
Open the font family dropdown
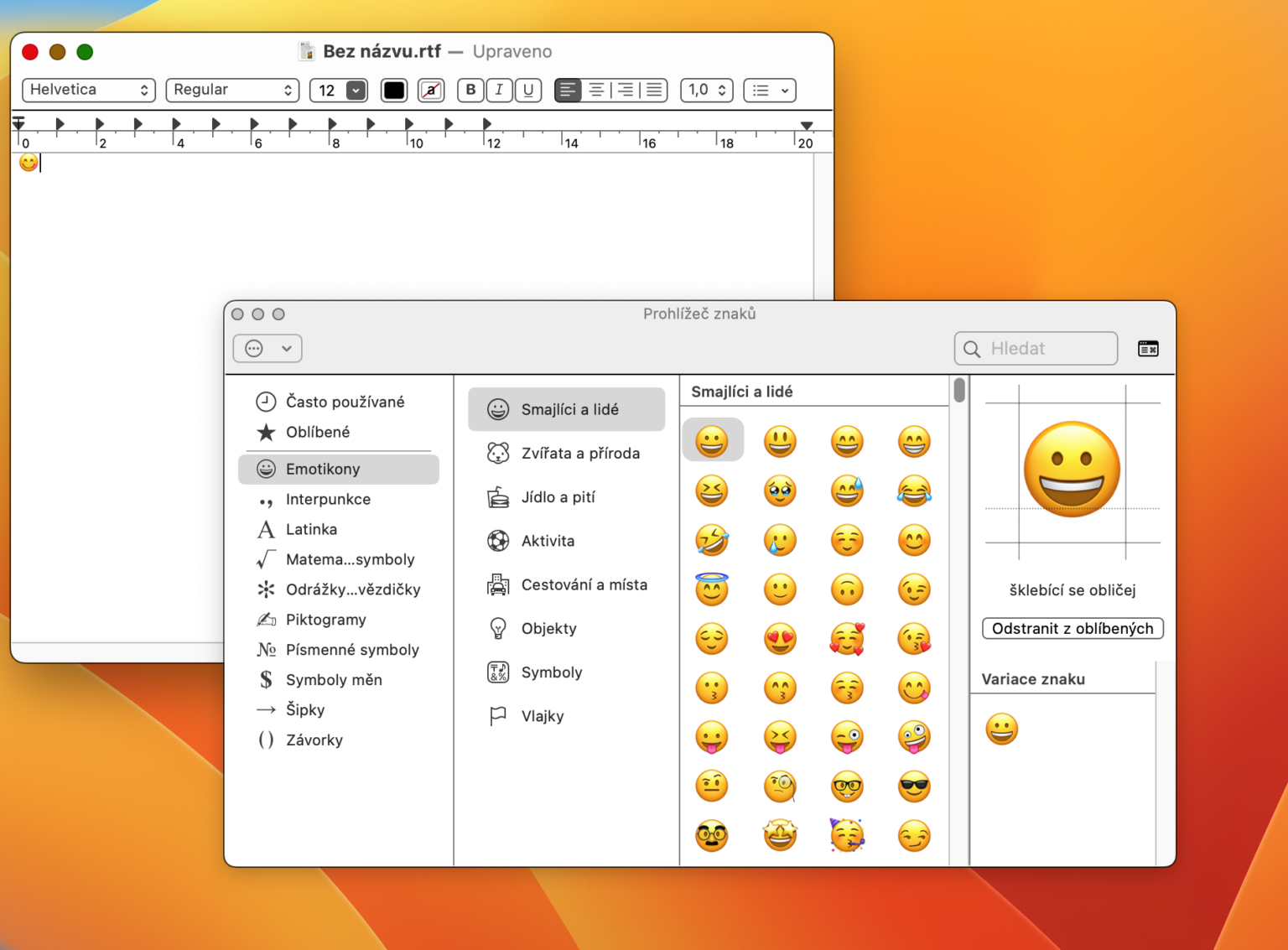[88, 90]
